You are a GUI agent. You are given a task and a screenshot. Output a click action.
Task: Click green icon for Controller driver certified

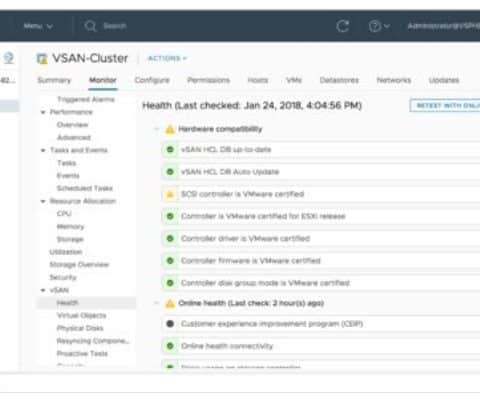170,238
